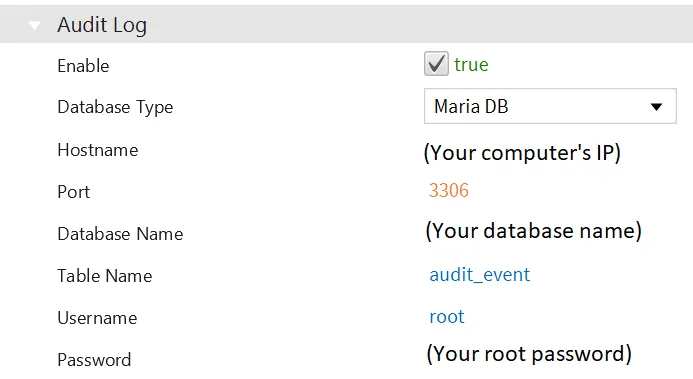This screenshot has width=693, height=379.
Task: Select the Maria DB combo box
Action: pos(550,106)
